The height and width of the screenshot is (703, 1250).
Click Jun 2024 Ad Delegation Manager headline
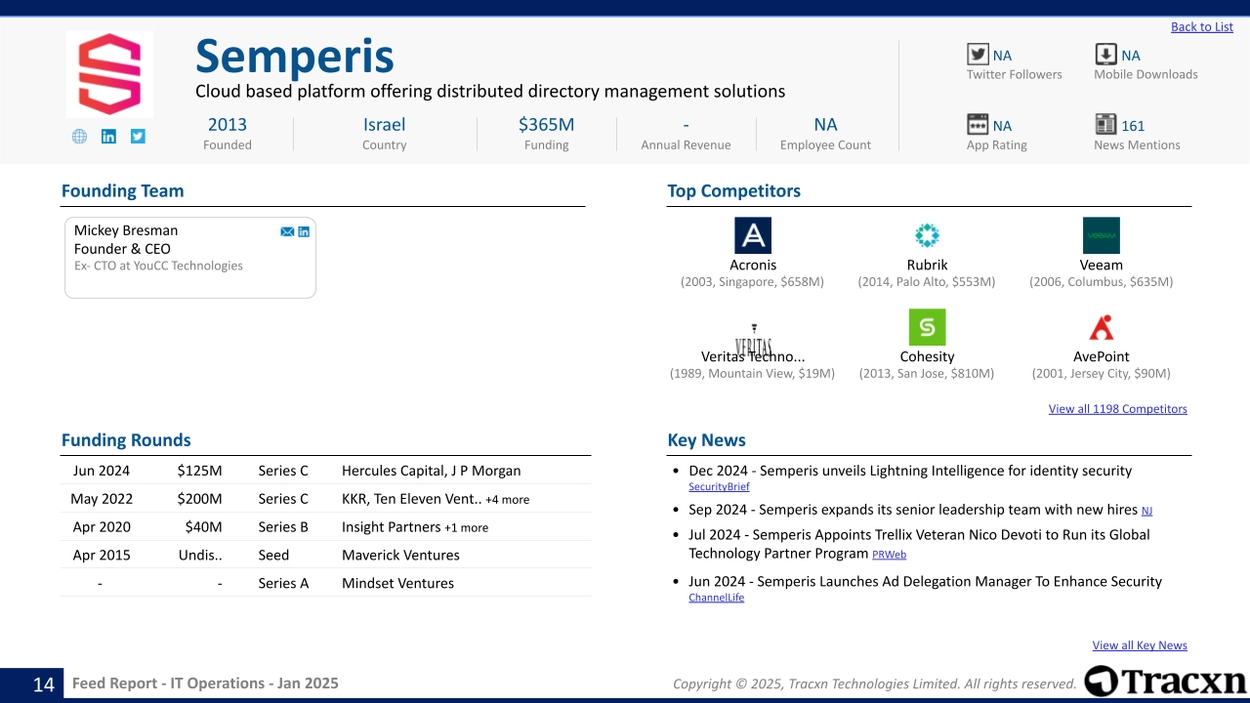(925, 581)
